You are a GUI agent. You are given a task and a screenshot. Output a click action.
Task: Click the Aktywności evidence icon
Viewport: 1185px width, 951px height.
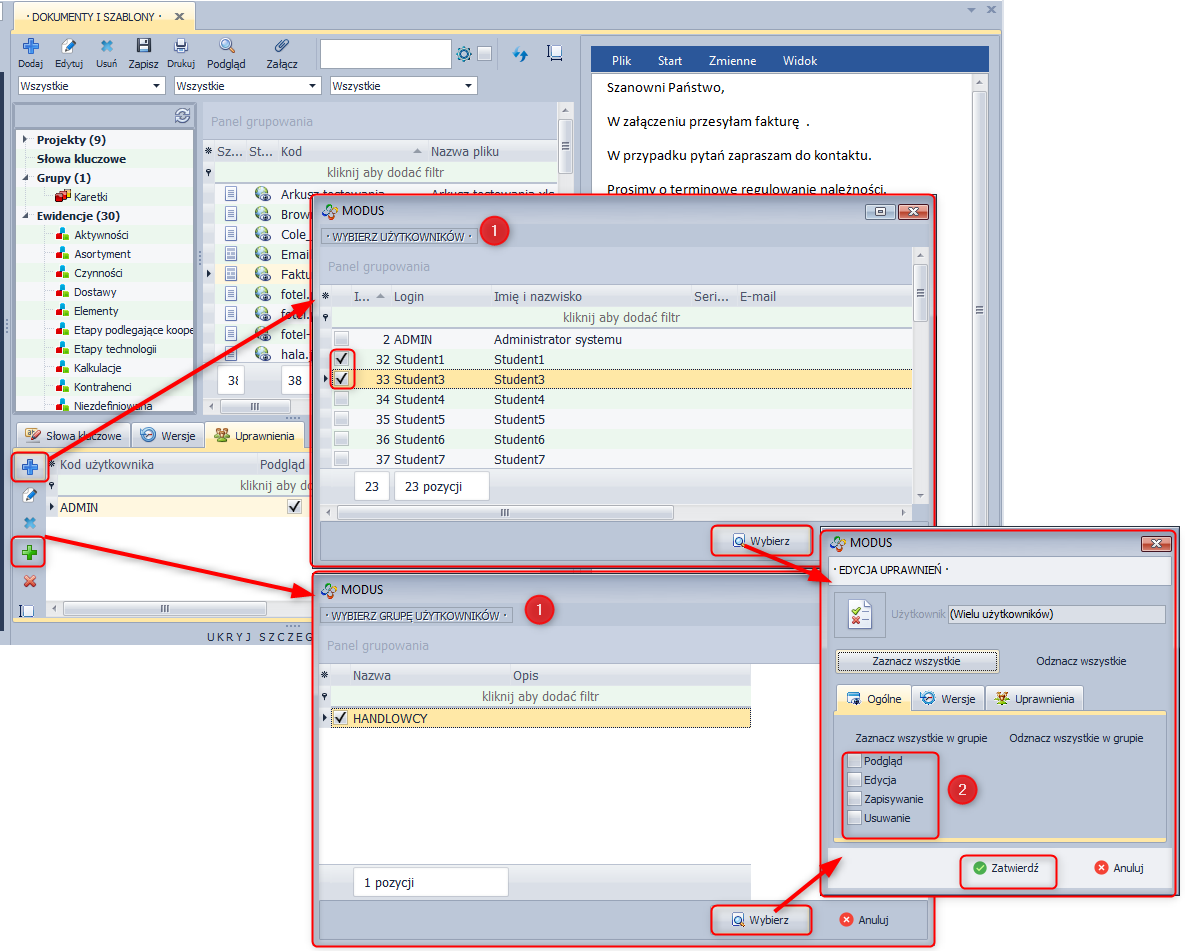63,235
